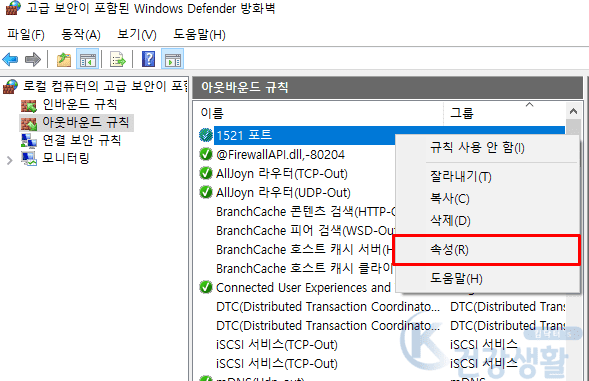
Task: Click the firewall icon in the window title
Action: [x=13, y=8]
